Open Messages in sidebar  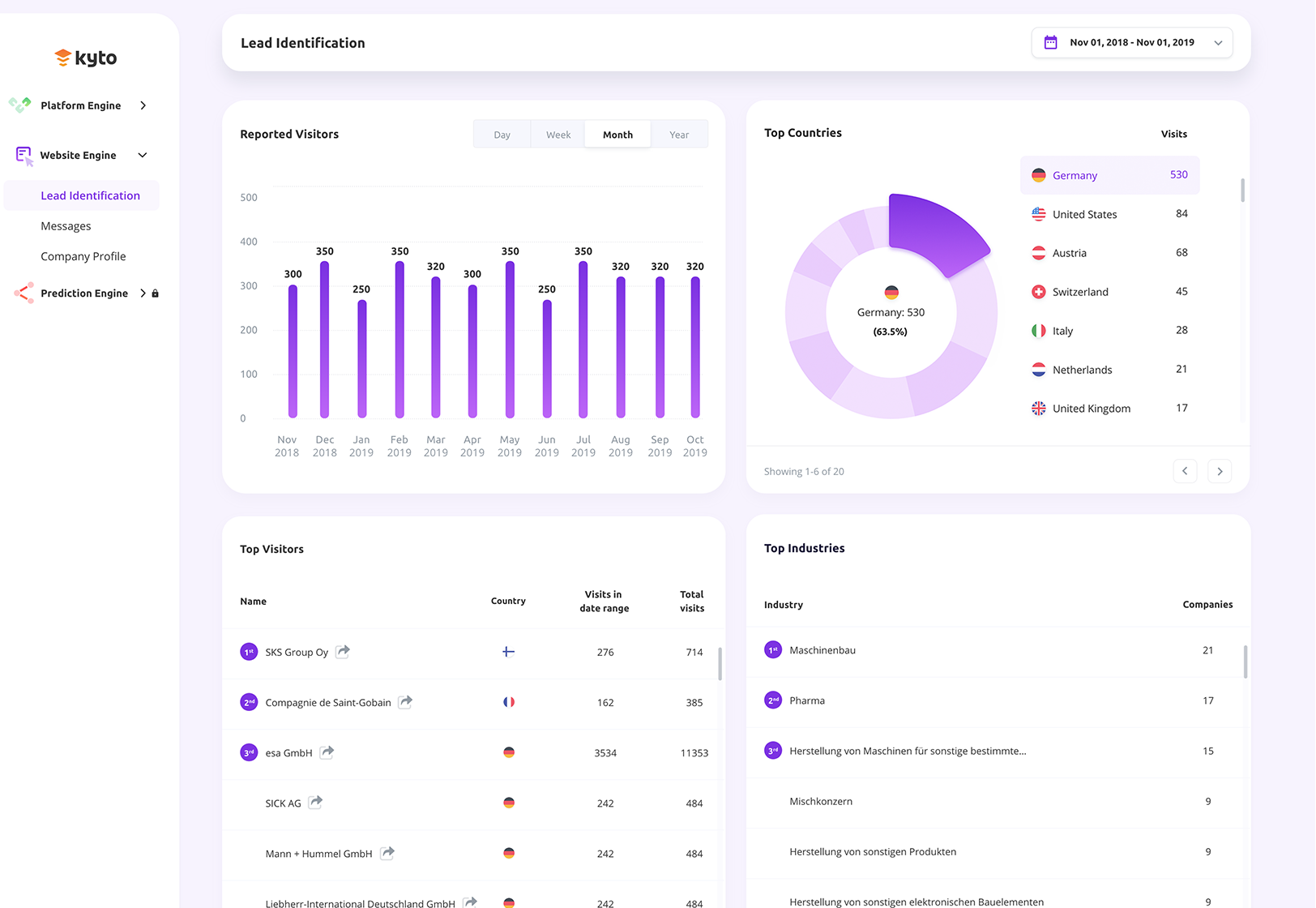(x=66, y=226)
